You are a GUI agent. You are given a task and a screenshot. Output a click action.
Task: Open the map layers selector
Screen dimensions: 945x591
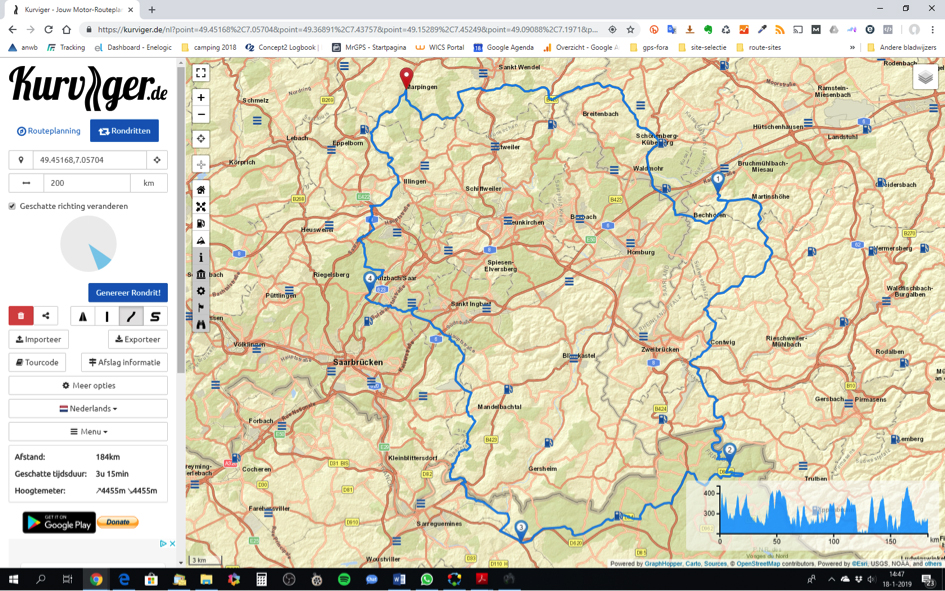point(925,77)
